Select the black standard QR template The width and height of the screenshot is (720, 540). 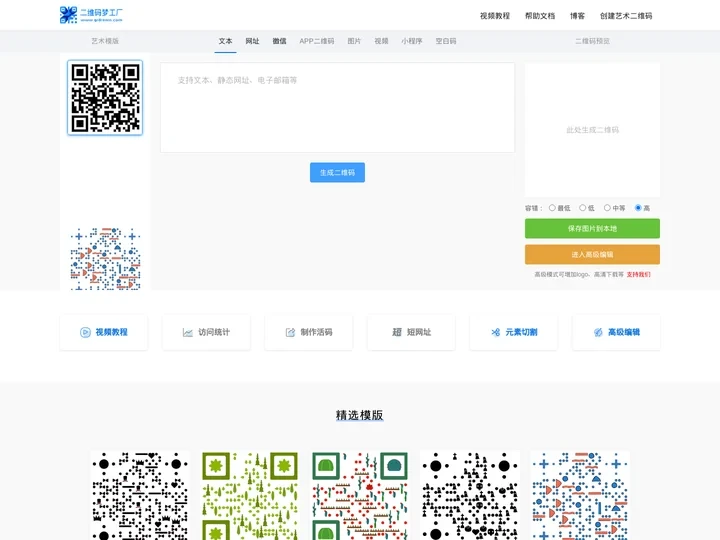(105, 97)
